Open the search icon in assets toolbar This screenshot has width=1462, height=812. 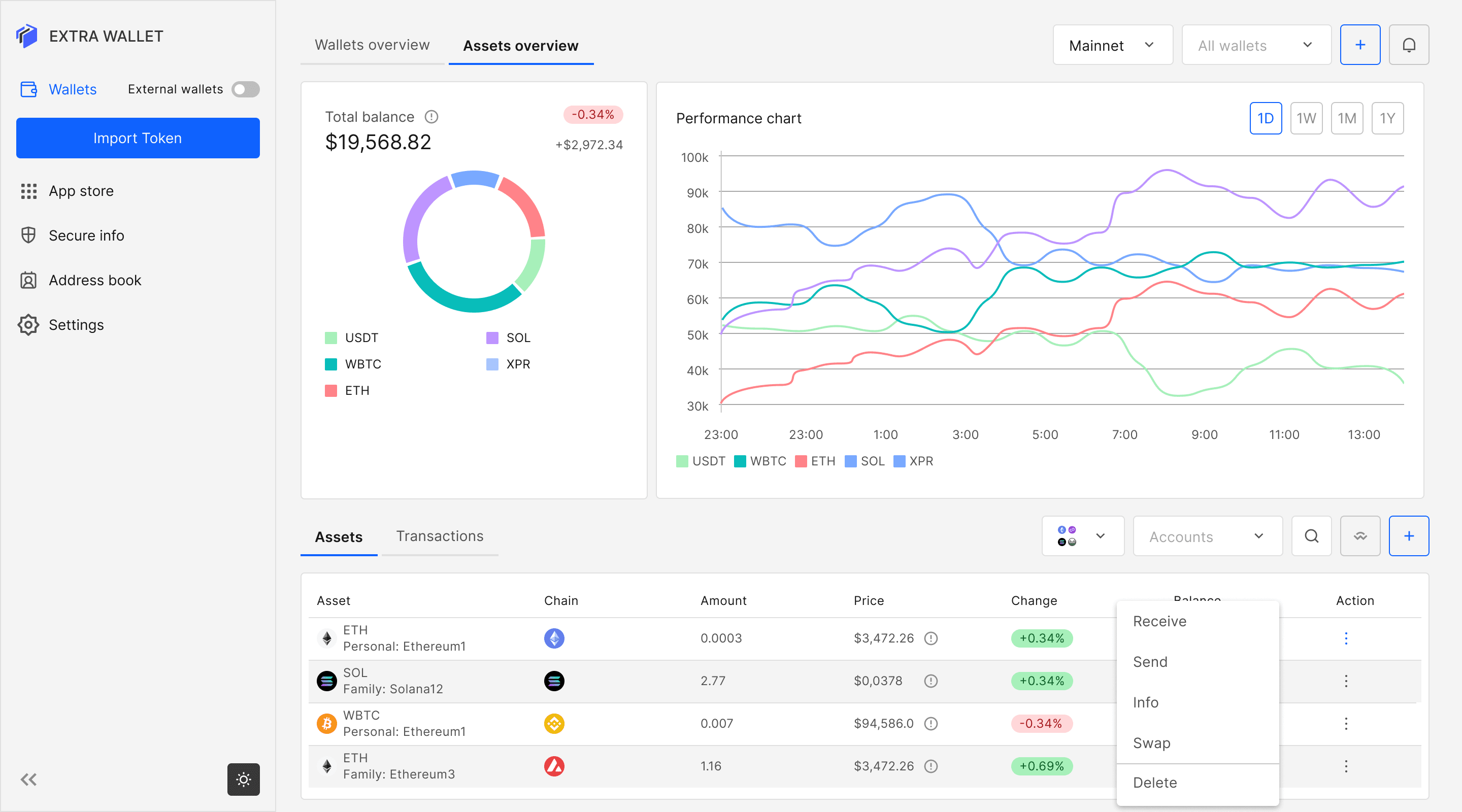pos(1311,535)
